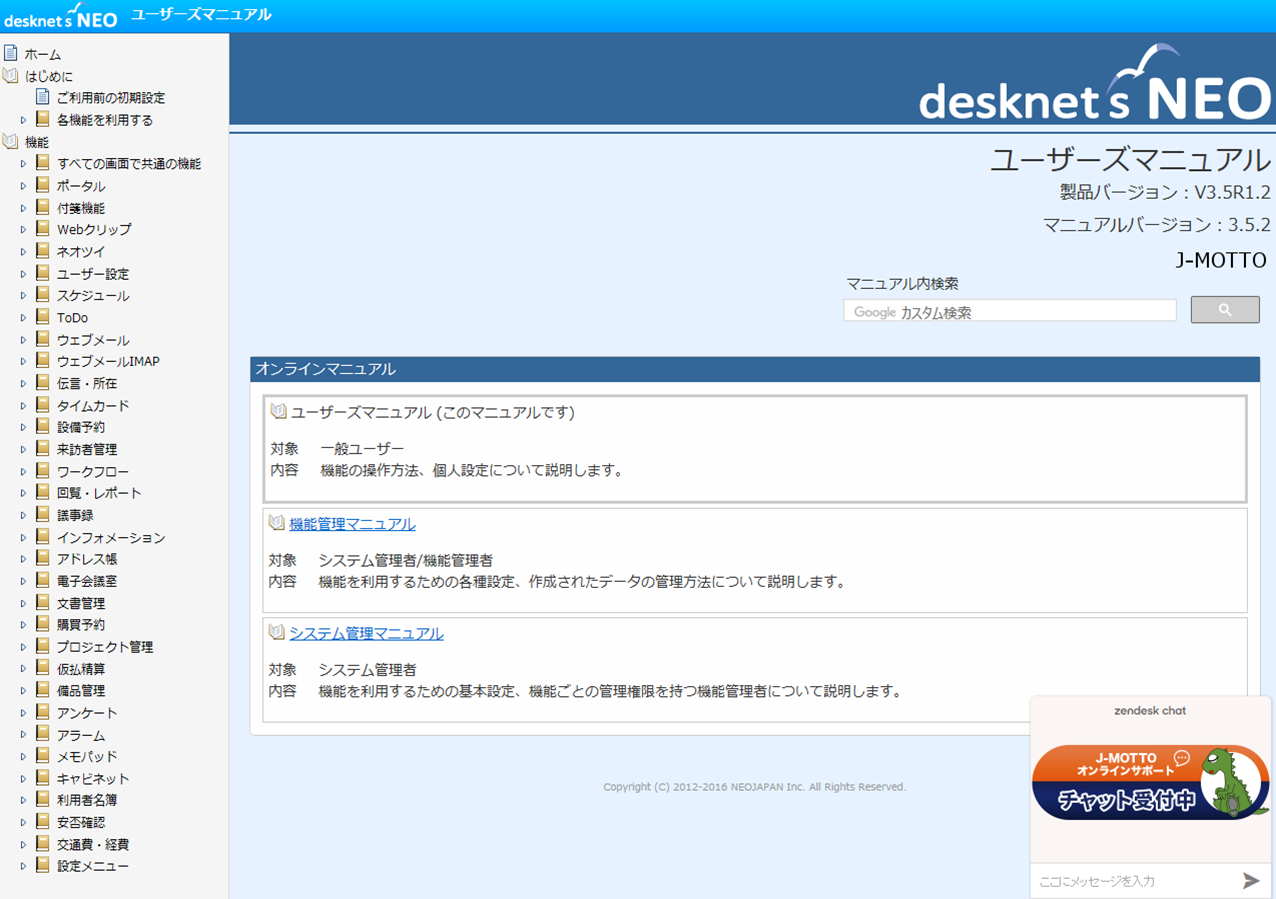The width and height of the screenshot is (1276, 899).
Task: Click the page icon beside ご利用前の初期設定
Action: pyautogui.click(x=42, y=97)
